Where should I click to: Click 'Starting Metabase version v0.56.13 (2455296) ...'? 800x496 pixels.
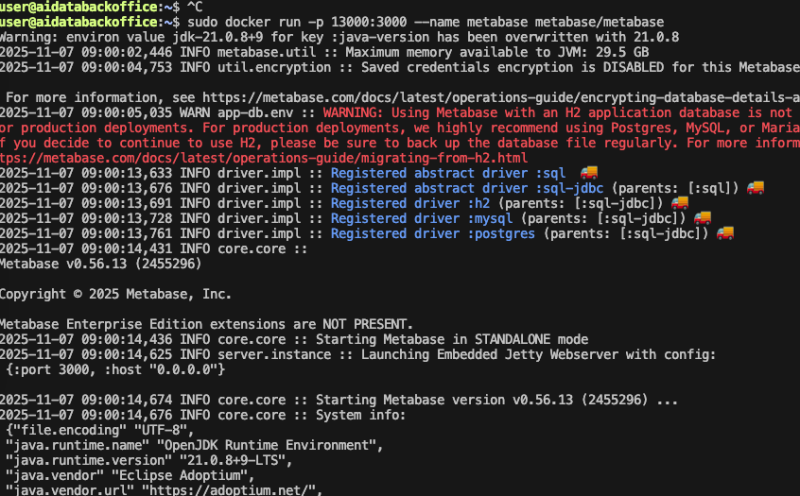click(496, 400)
